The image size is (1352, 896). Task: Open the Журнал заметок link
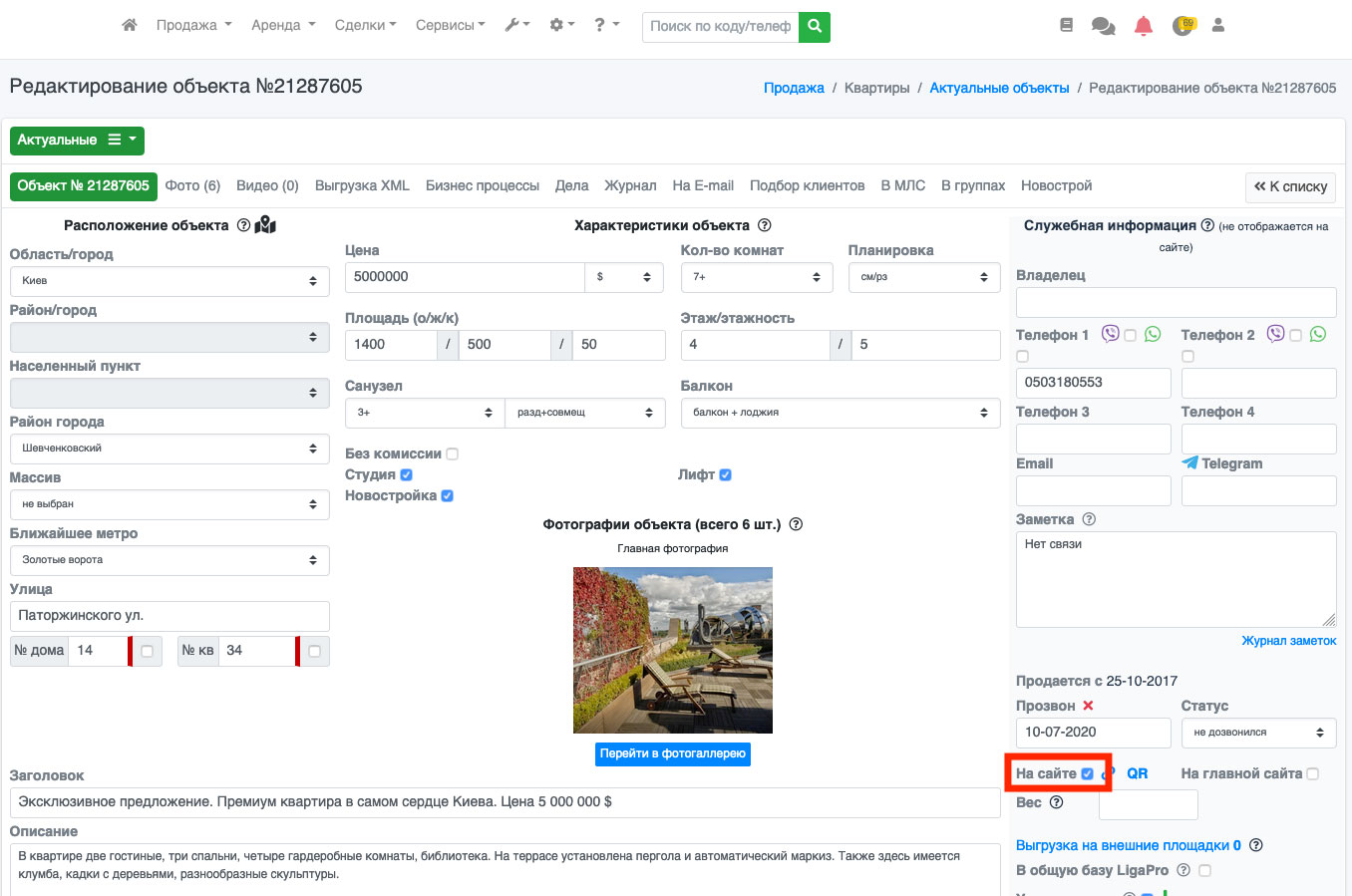click(x=1288, y=641)
